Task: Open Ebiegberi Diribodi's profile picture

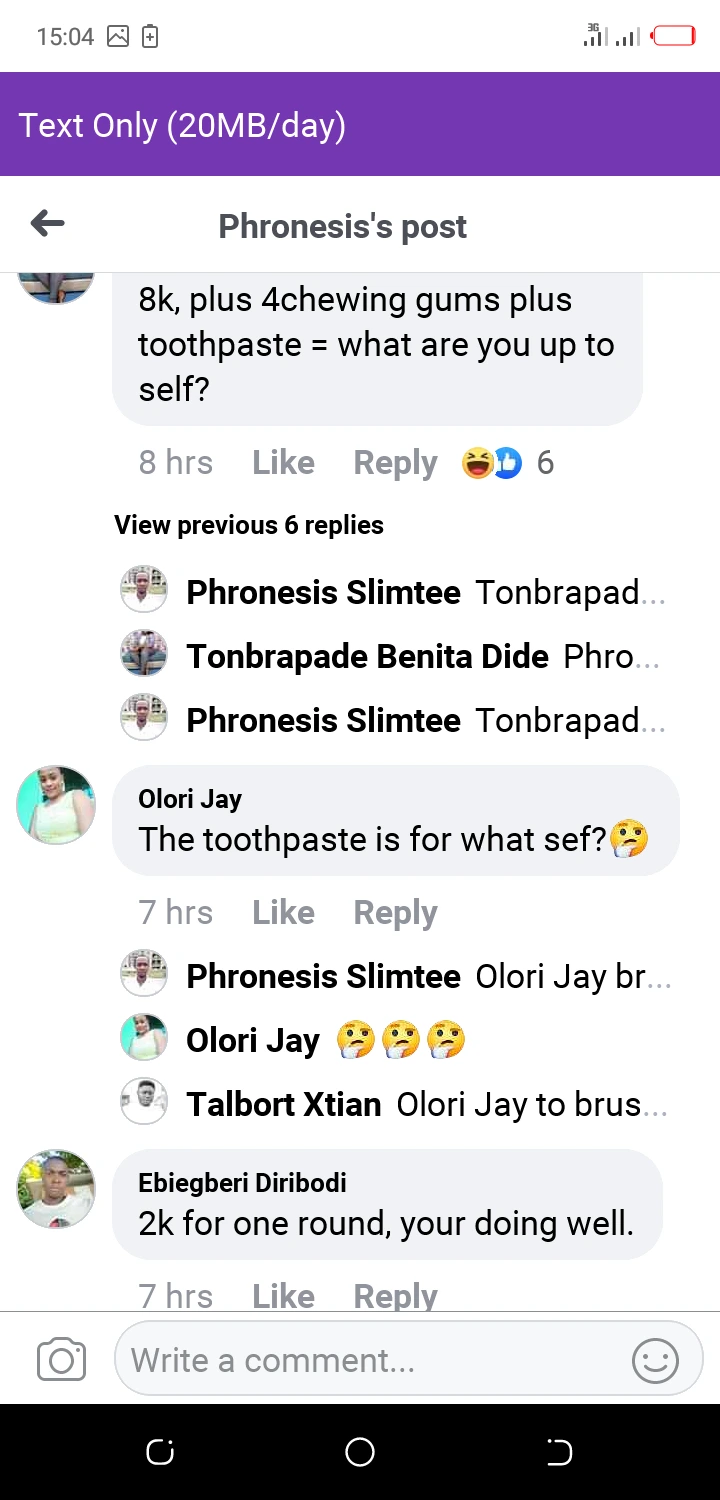Action: (x=56, y=1188)
